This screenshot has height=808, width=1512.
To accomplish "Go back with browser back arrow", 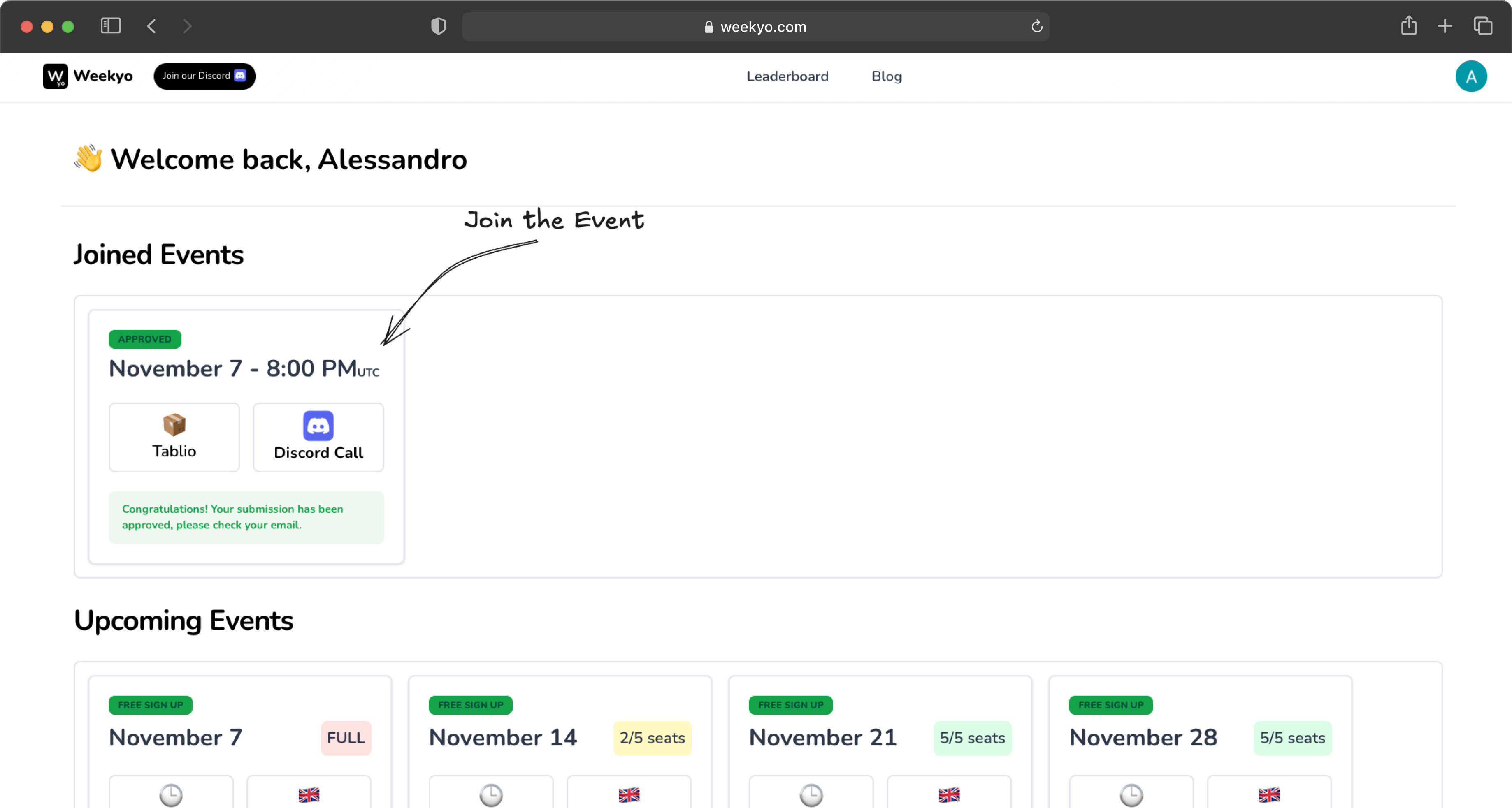I will (x=151, y=26).
